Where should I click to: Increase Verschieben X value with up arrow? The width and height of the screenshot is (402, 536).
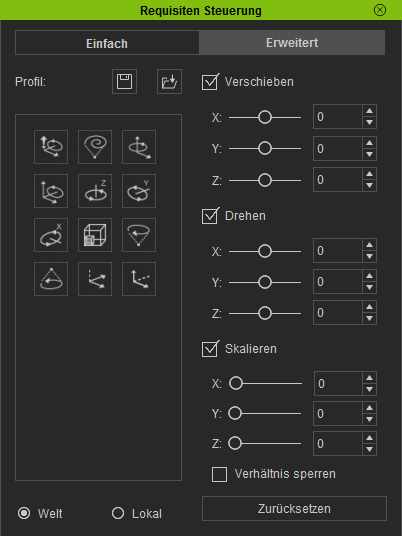370,111
